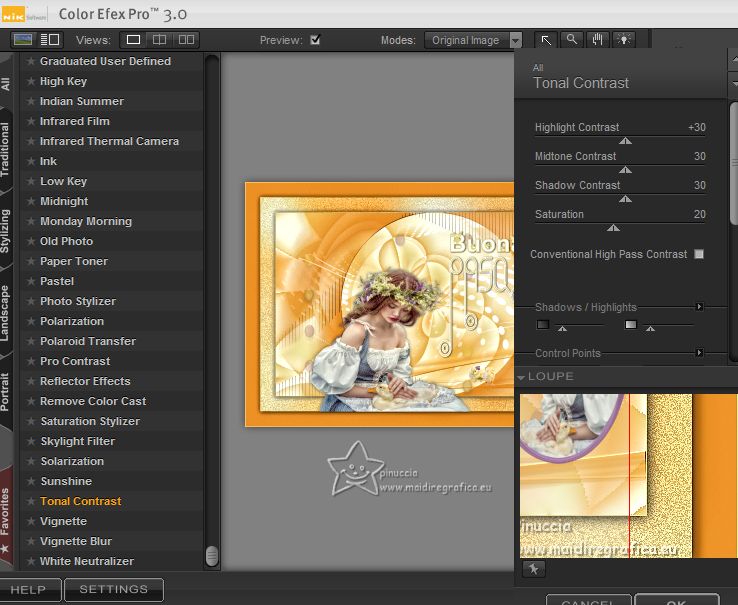Select the Infrared Thermal Camera filter
This screenshot has width=738, height=605.
tap(109, 141)
